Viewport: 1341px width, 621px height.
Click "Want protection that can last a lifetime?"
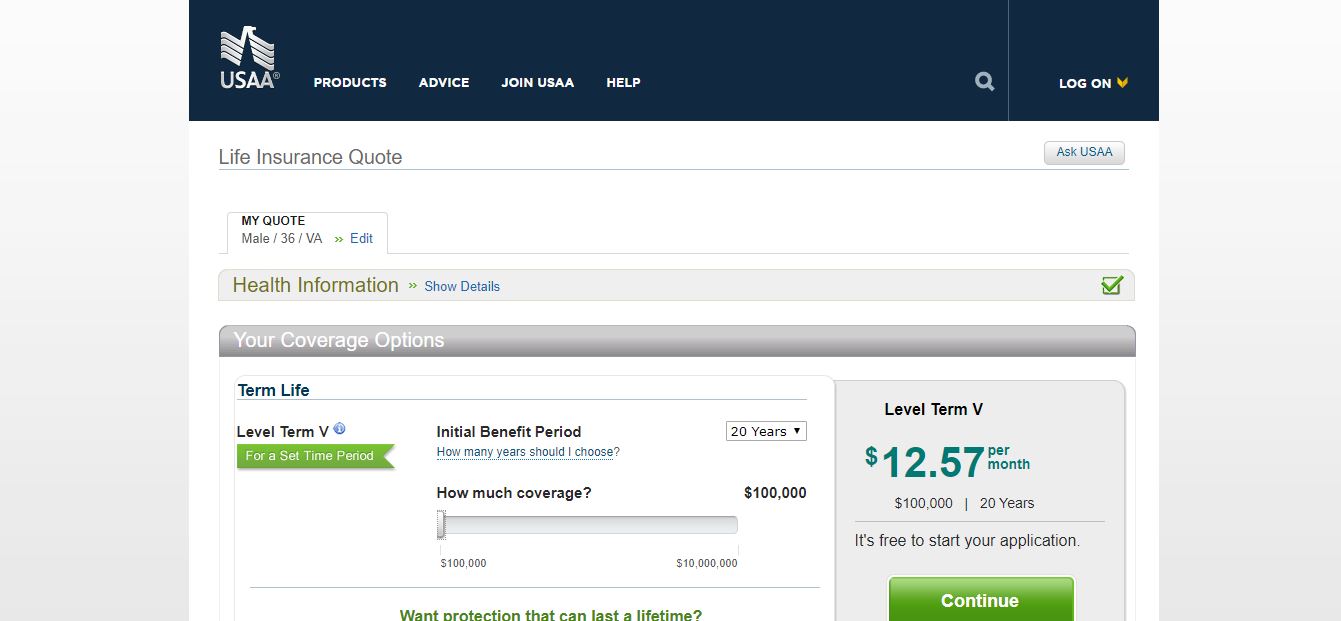click(553, 614)
